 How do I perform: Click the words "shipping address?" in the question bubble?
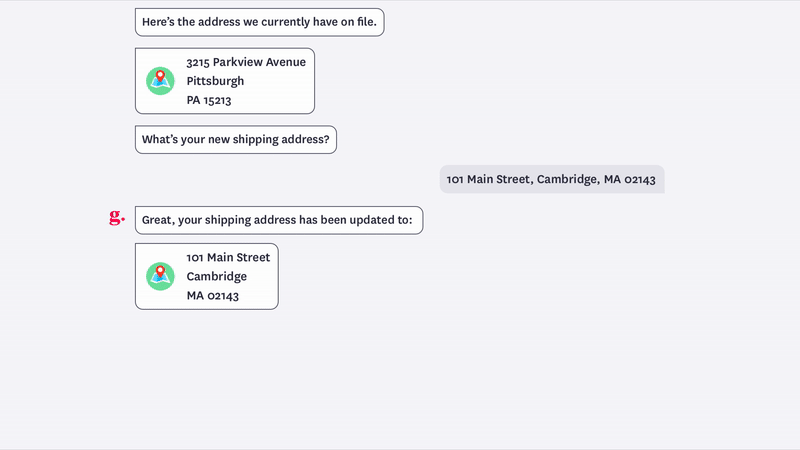tap(282, 139)
